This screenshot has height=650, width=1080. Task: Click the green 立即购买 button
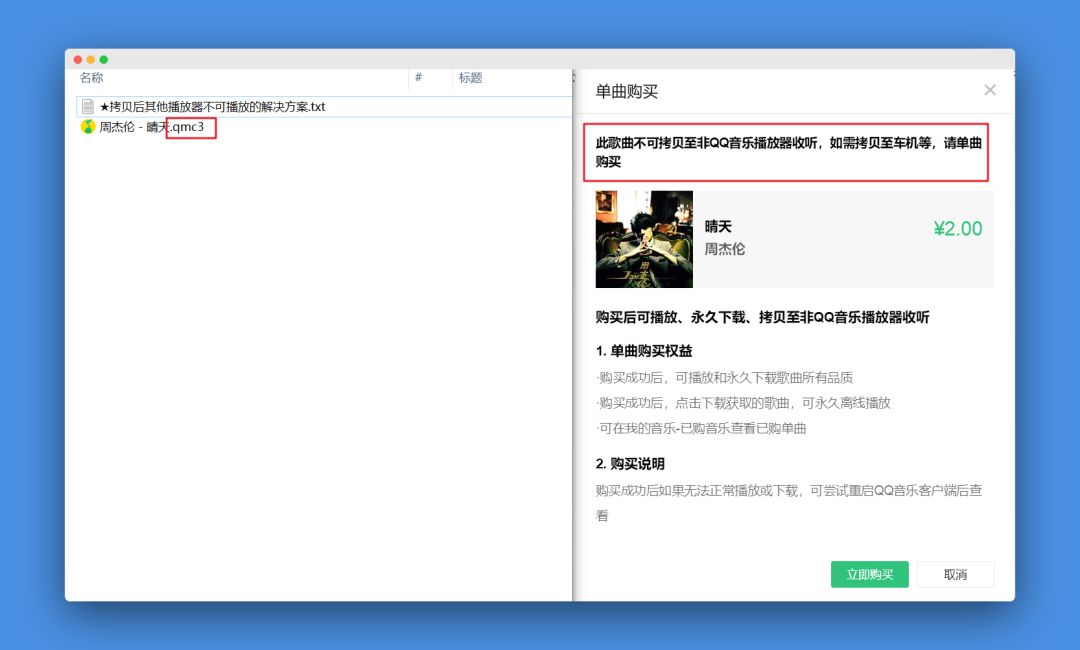869,574
